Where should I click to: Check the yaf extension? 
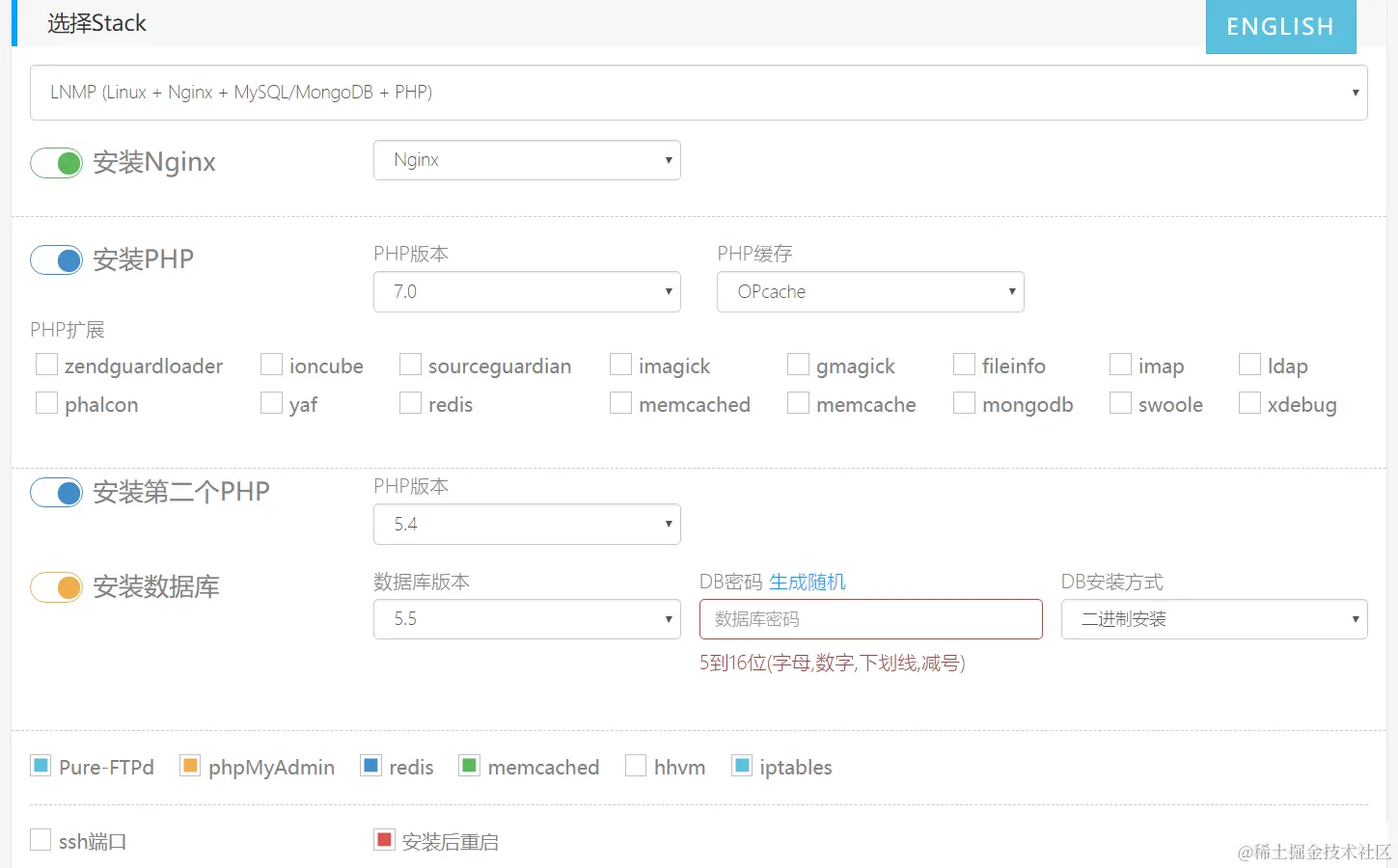pos(271,402)
